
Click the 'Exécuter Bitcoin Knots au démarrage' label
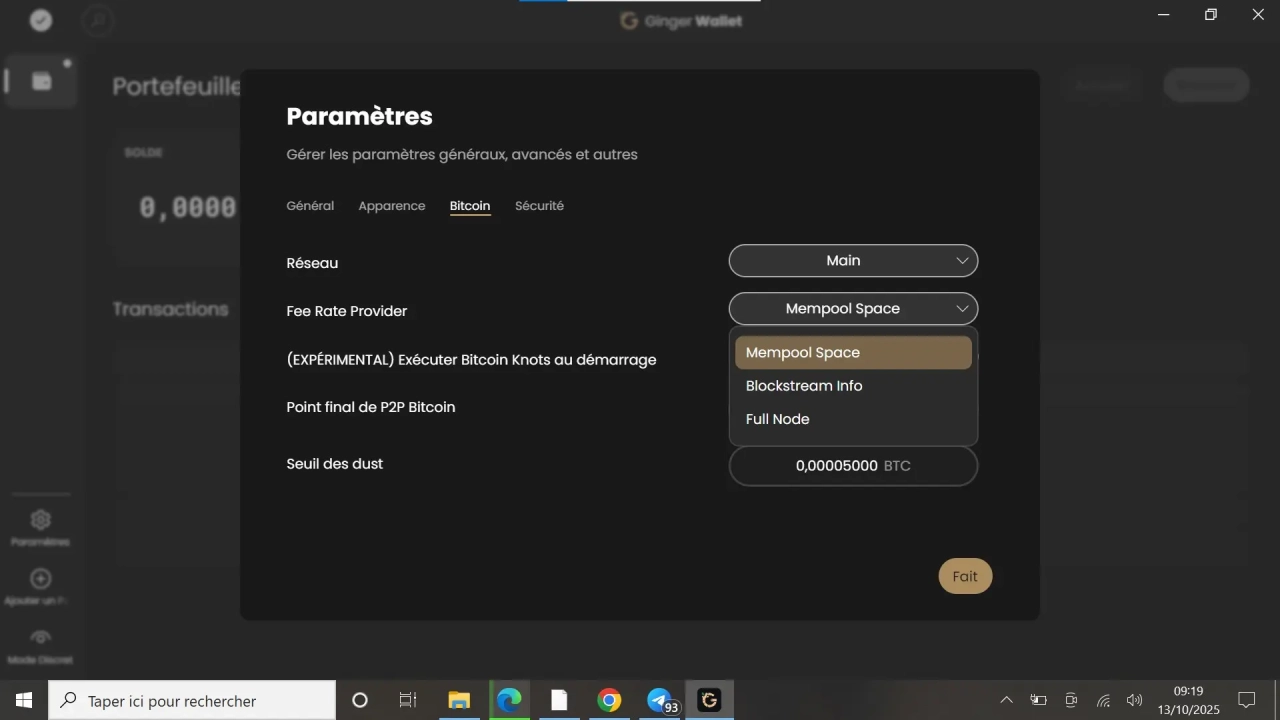coord(471,360)
